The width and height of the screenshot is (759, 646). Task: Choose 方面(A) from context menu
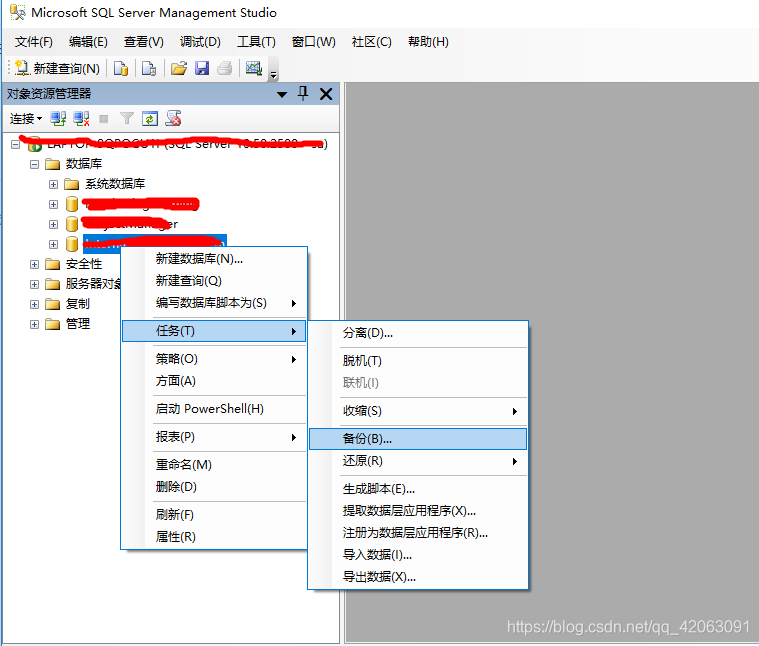(x=214, y=381)
